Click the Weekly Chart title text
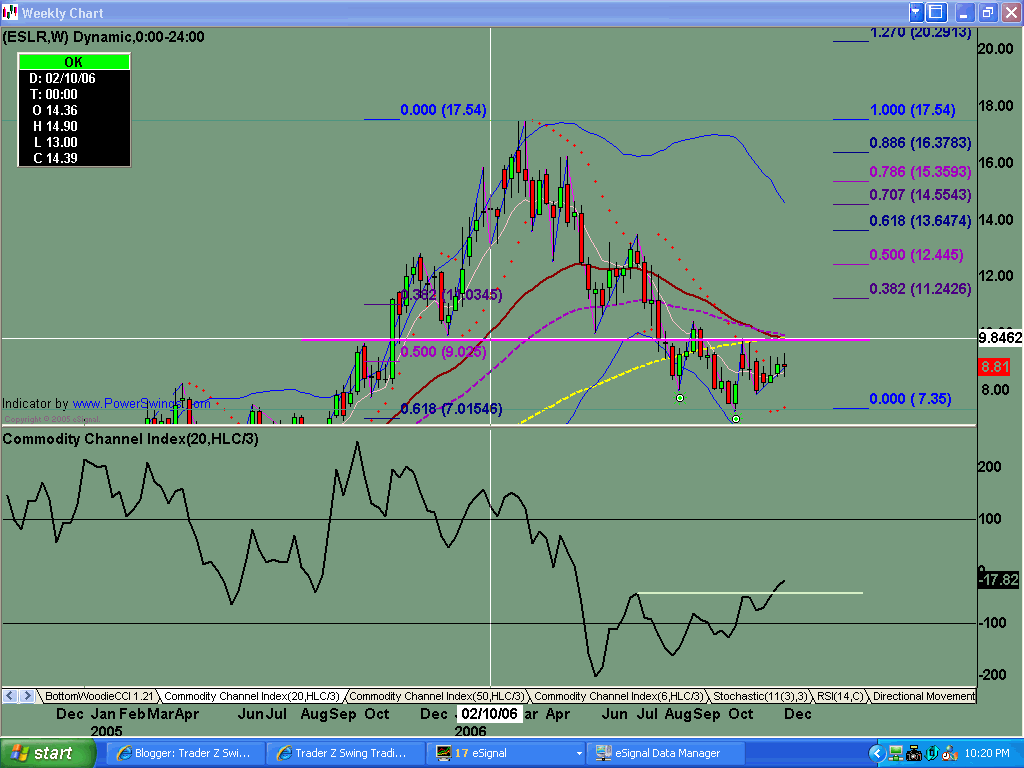 (63, 13)
